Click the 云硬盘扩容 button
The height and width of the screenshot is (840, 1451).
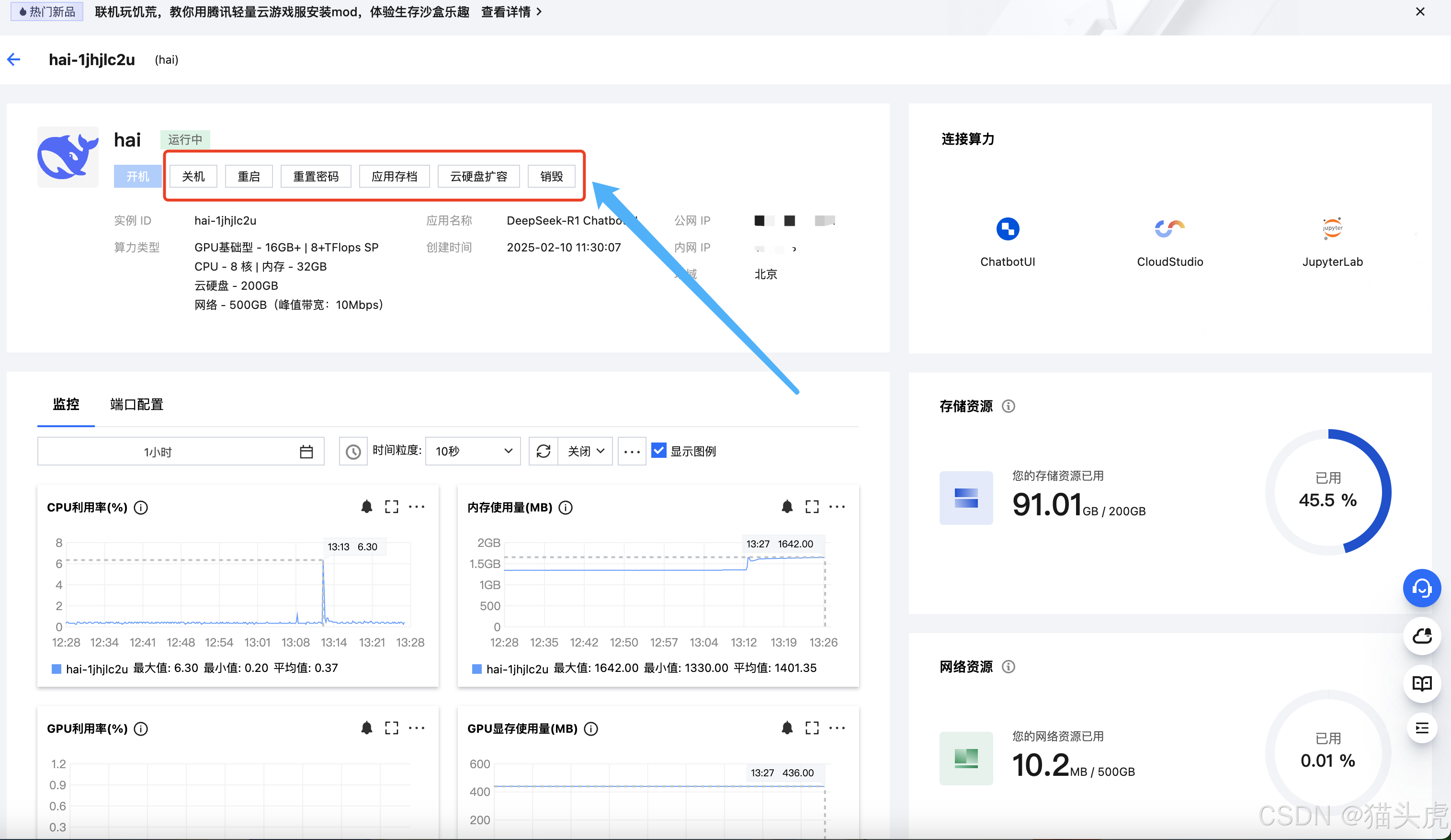(x=478, y=177)
